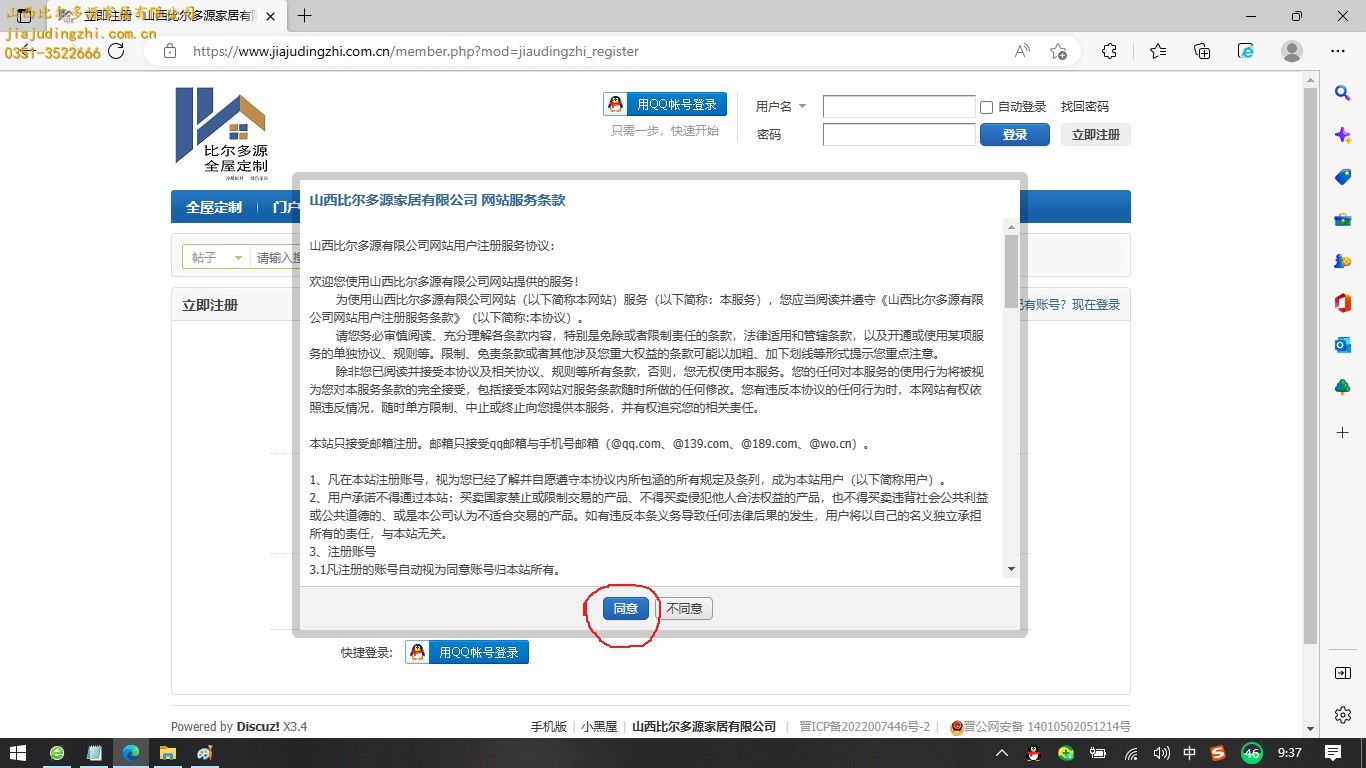
Task: Open the 全屋定制 navigation tab
Action: point(214,207)
